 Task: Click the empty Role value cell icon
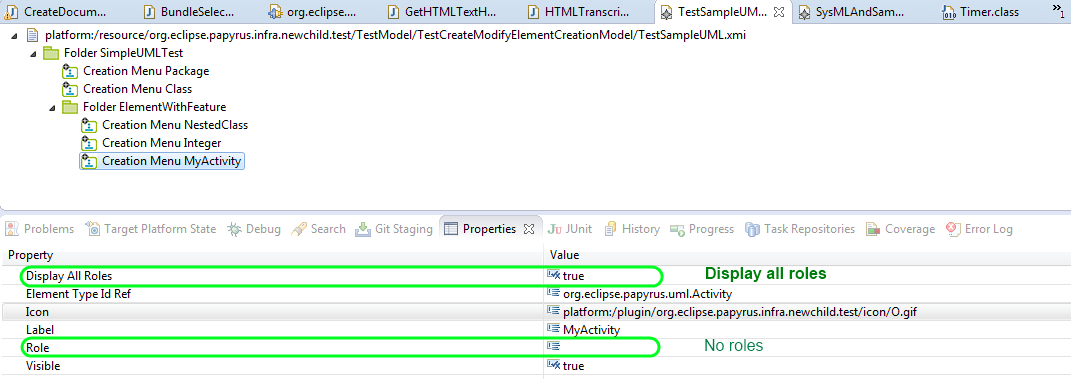coord(553,347)
